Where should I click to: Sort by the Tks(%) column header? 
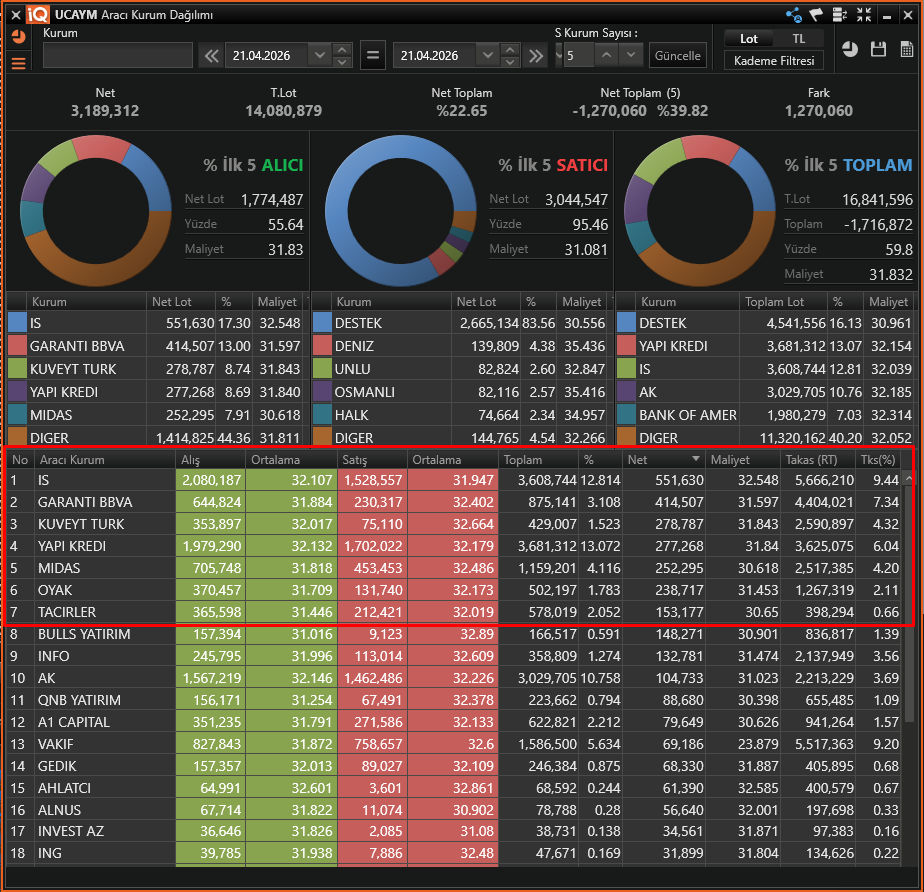pyautogui.click(x=877, y=460)
